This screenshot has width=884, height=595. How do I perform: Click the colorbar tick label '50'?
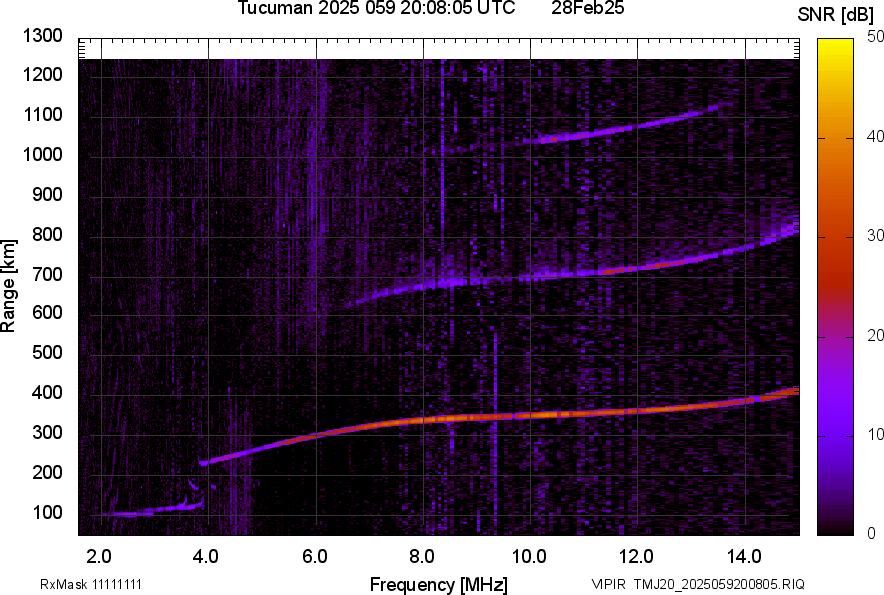point(875,37)
